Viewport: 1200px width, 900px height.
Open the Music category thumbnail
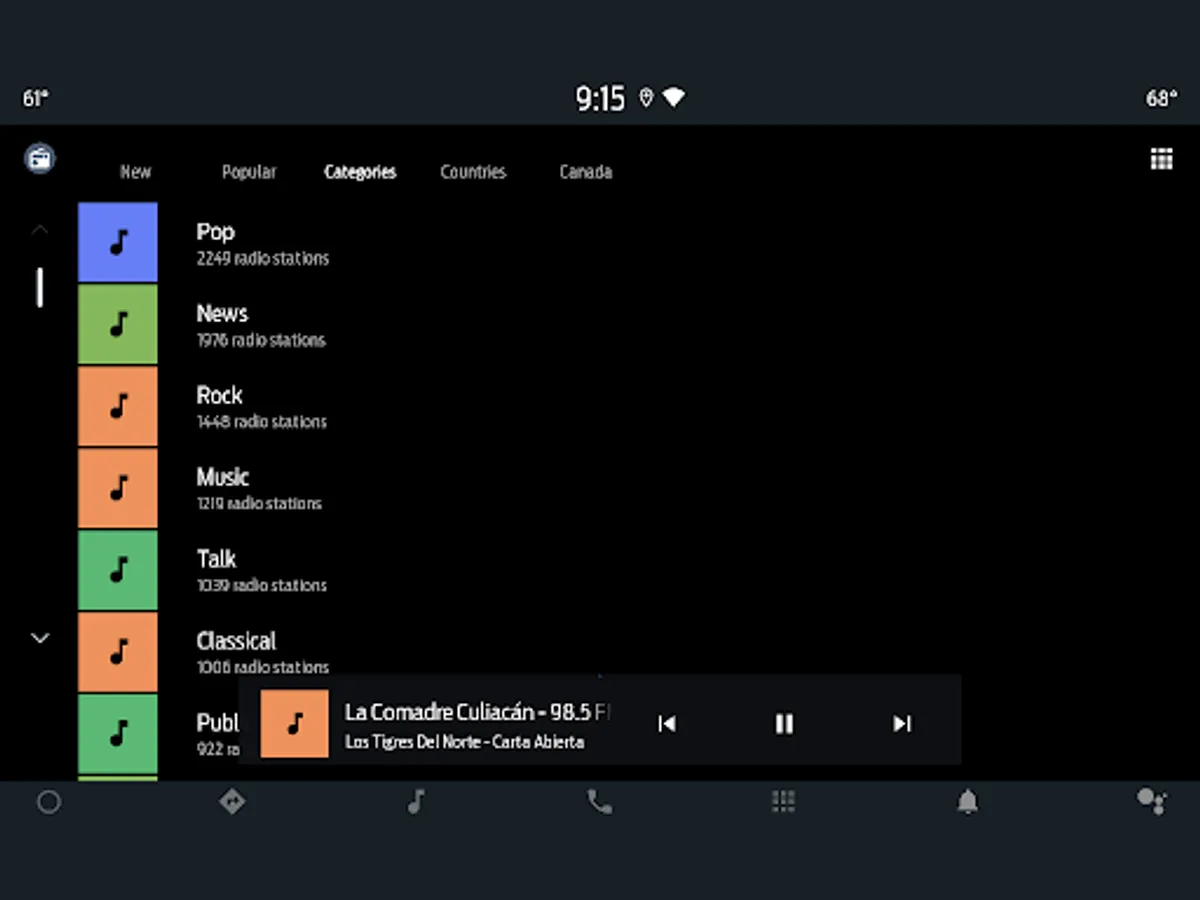118,488
